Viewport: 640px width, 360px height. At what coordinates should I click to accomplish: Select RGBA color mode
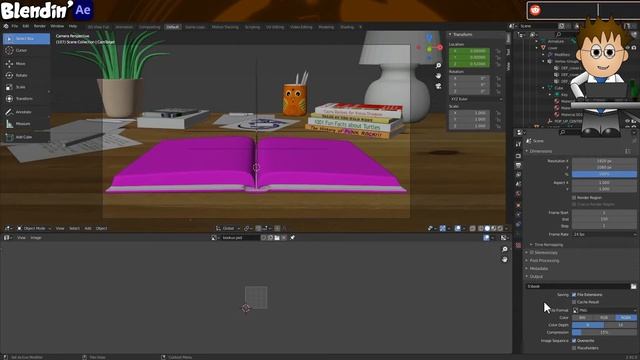tap(626, 318)
